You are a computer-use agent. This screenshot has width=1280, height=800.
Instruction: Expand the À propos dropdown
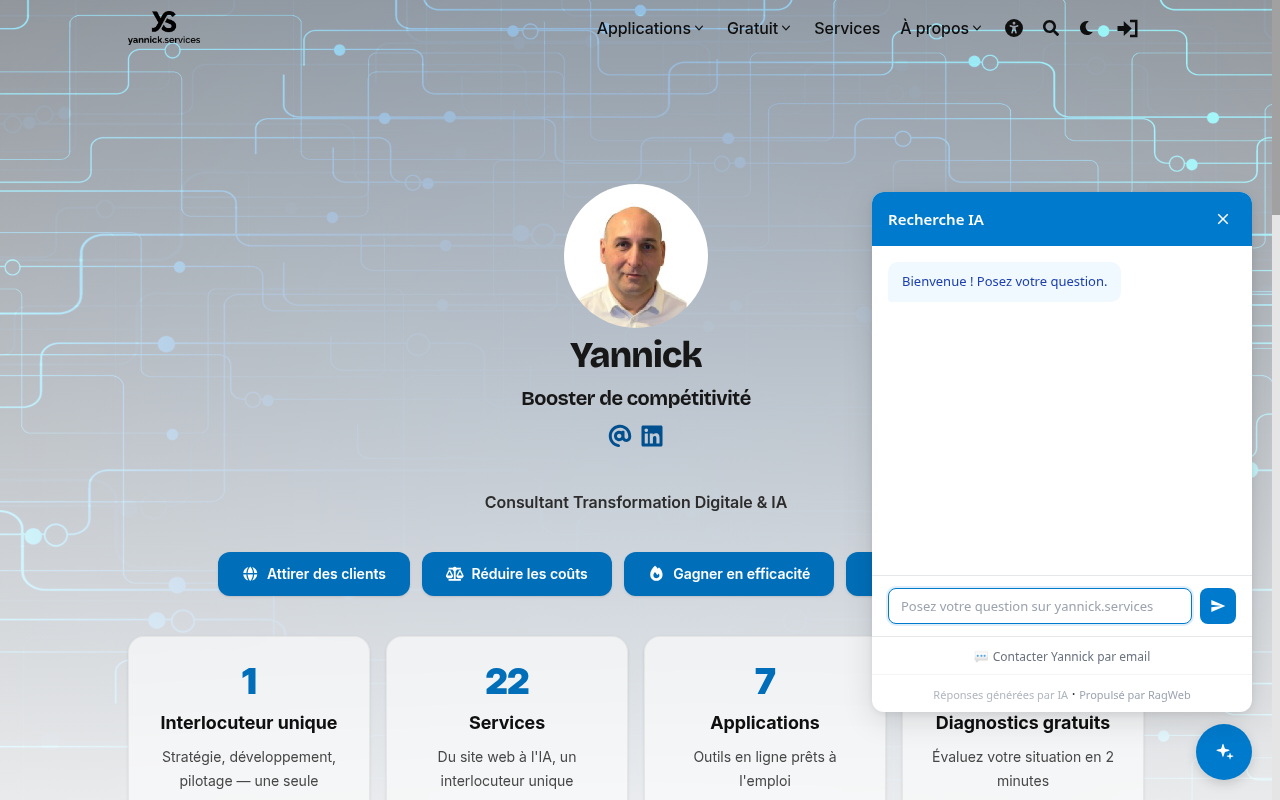[x=941, y=28]
